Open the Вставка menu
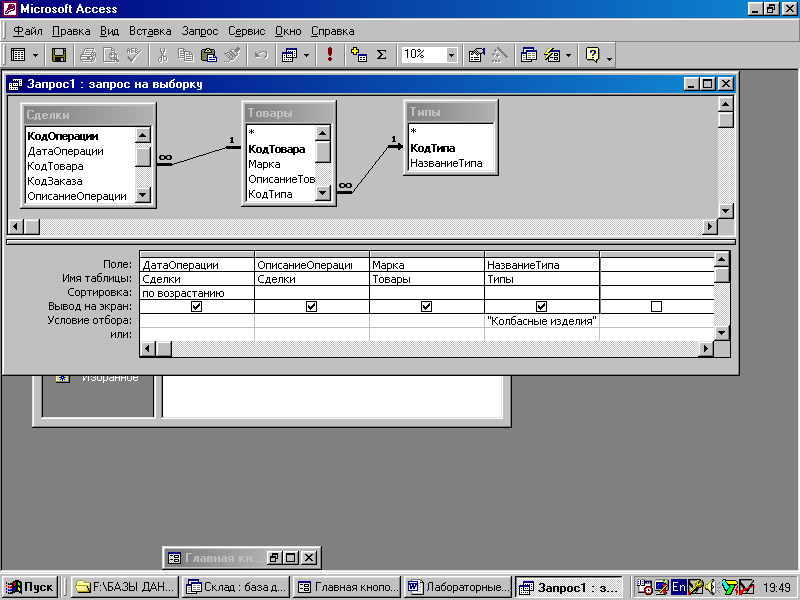Screen dimensions: 800x600 [x=150, y=31]
